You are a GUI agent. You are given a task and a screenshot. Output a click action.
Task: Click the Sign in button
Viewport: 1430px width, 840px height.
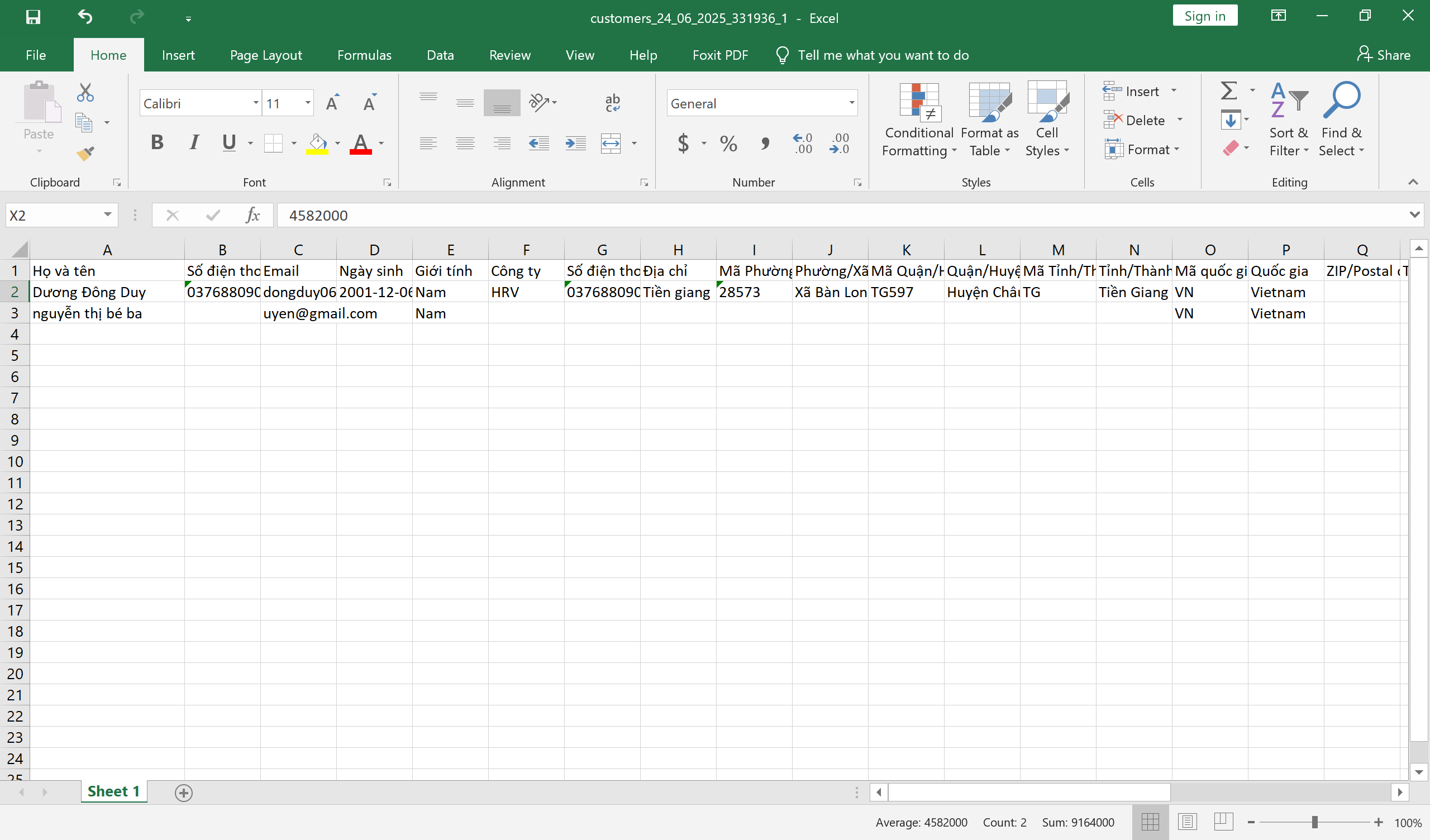[x=1204, y=16]
